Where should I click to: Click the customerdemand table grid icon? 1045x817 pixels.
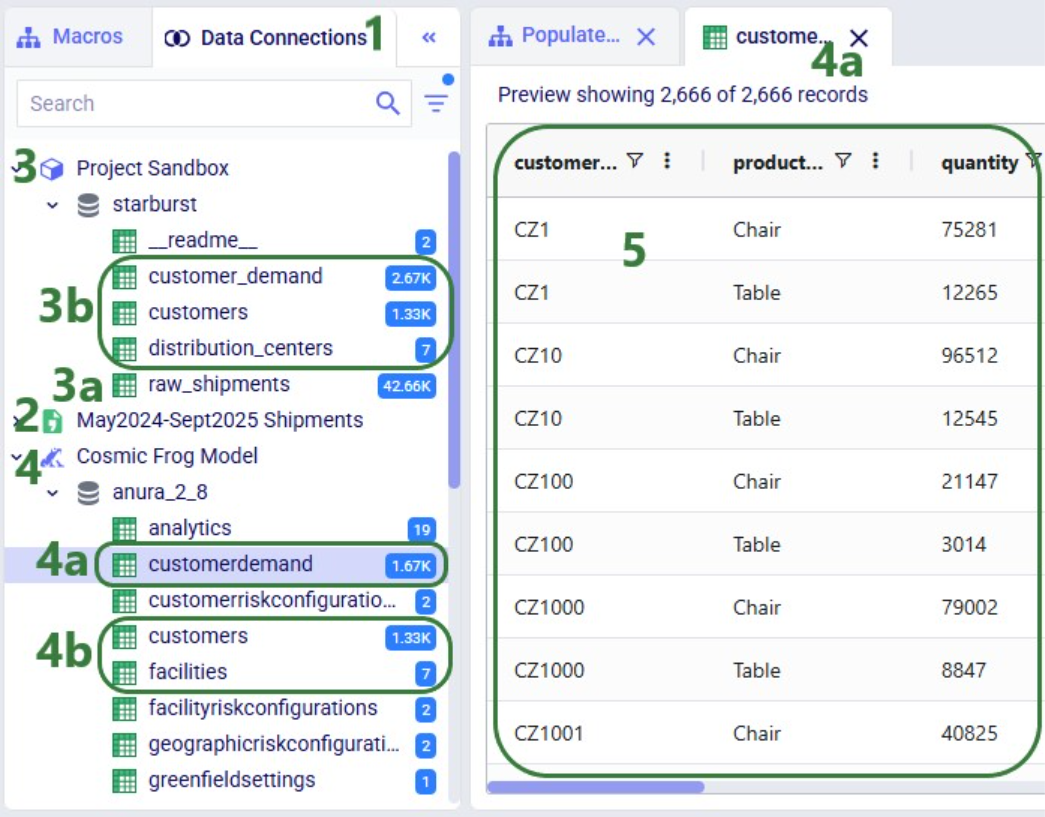point(125,564)
